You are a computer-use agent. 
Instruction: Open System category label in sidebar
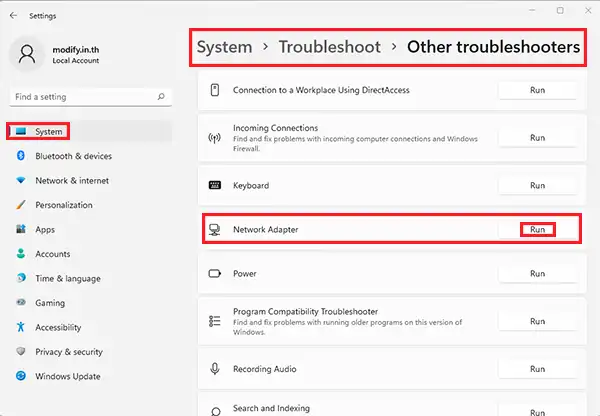tap(49, 132)
